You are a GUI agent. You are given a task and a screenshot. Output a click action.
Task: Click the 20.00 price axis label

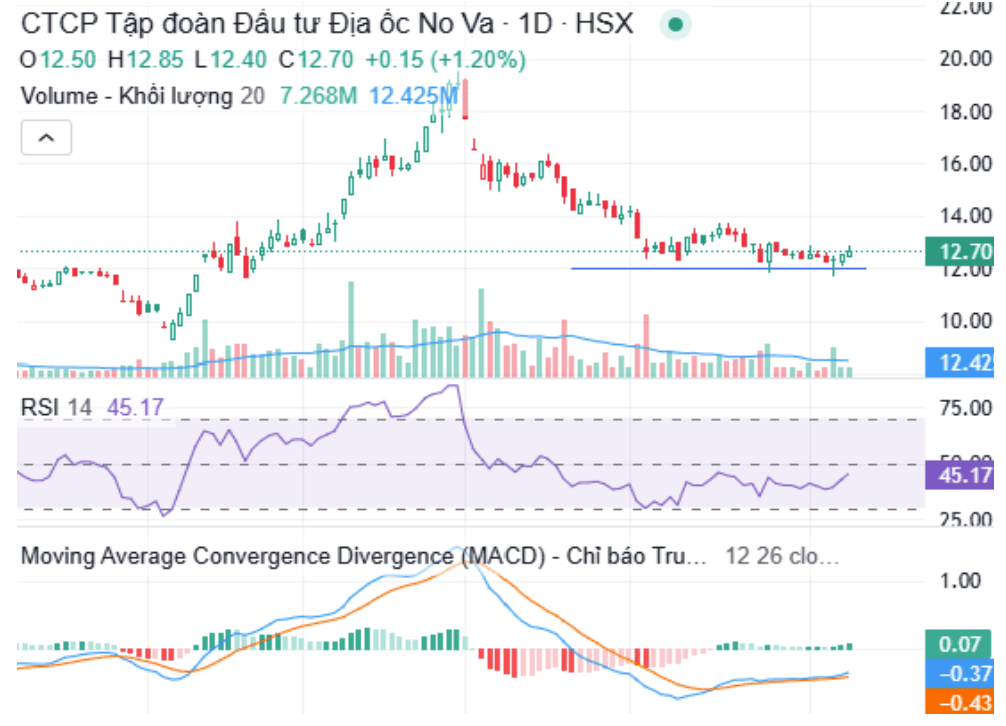point(966,58)
